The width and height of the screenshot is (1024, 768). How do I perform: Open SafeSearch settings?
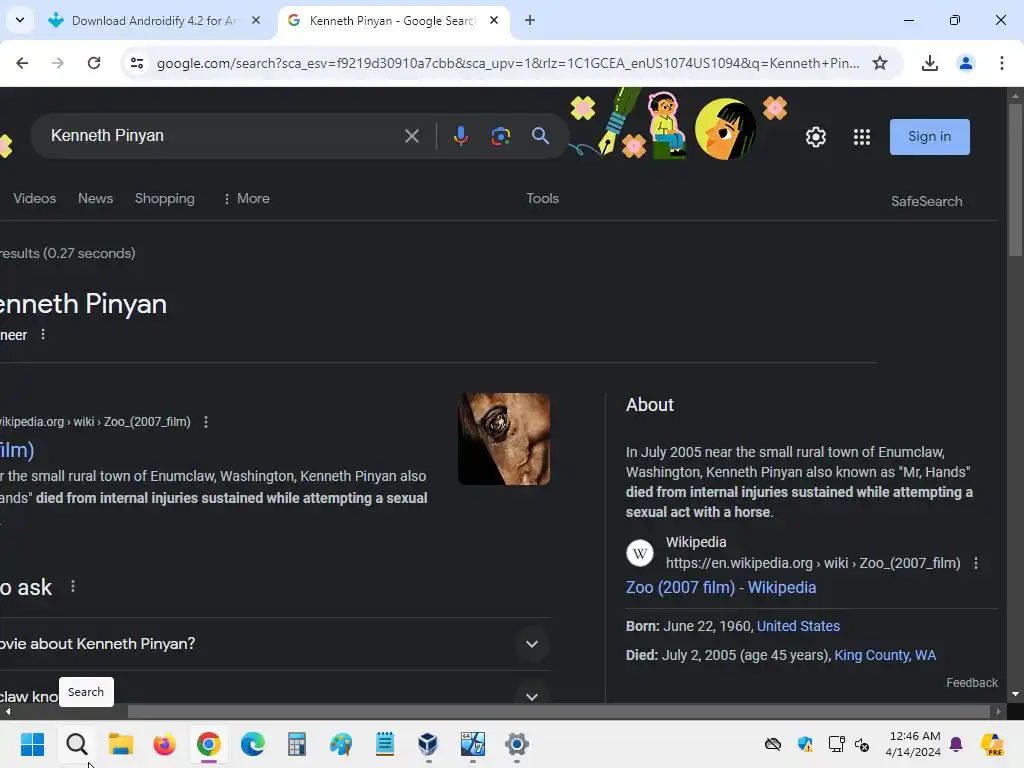point(926,201)
